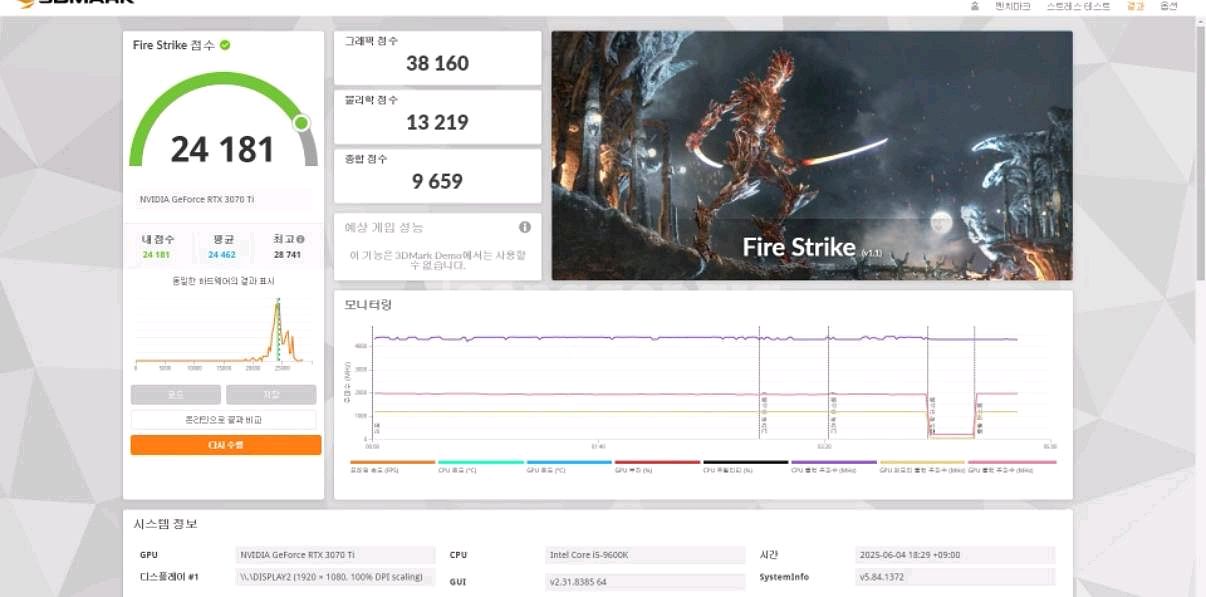
Task: Click the display #1 DISPLAY2 resolution field
Action: [x=335, y=577]
